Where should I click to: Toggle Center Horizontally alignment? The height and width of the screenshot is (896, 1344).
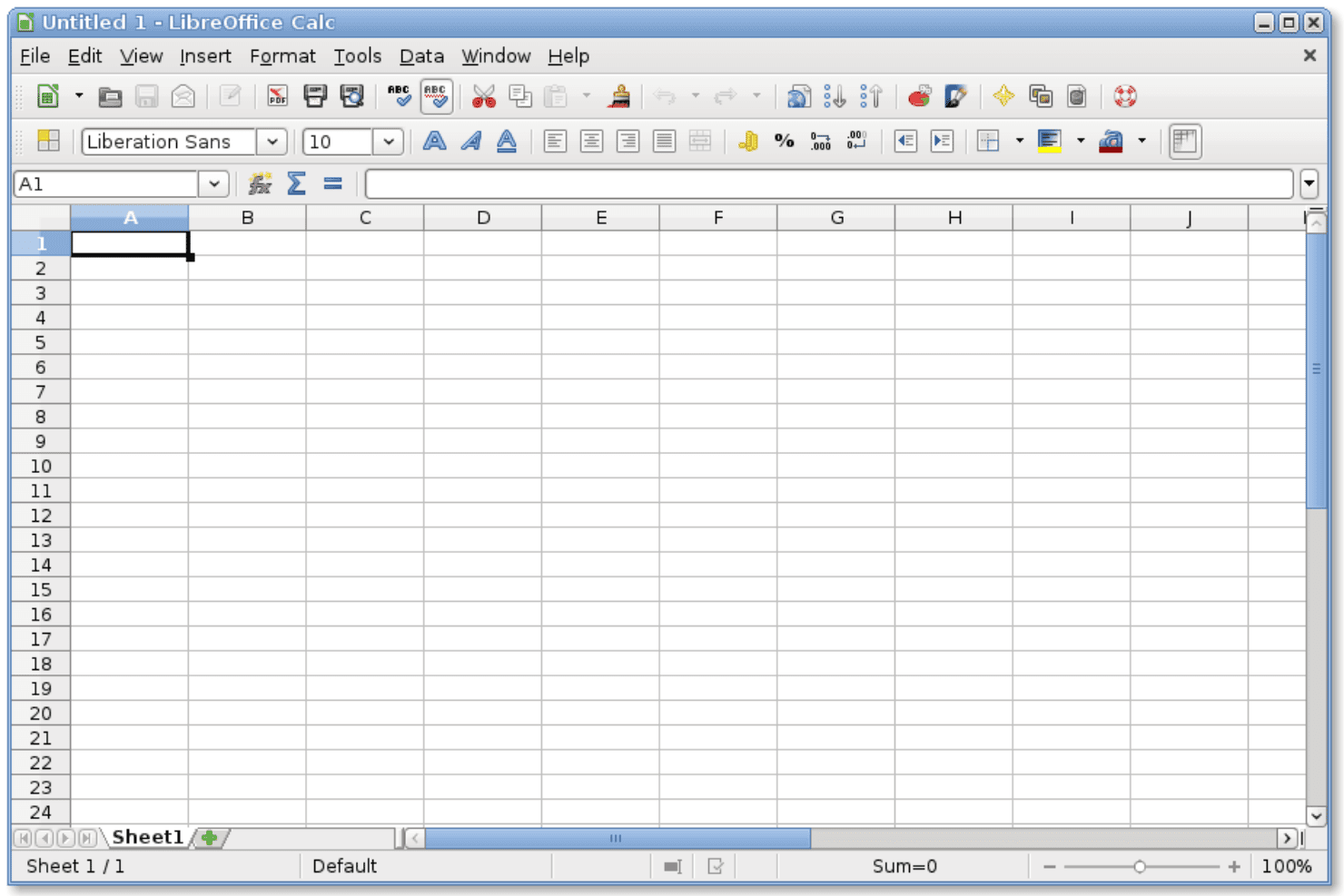point(591,142)
